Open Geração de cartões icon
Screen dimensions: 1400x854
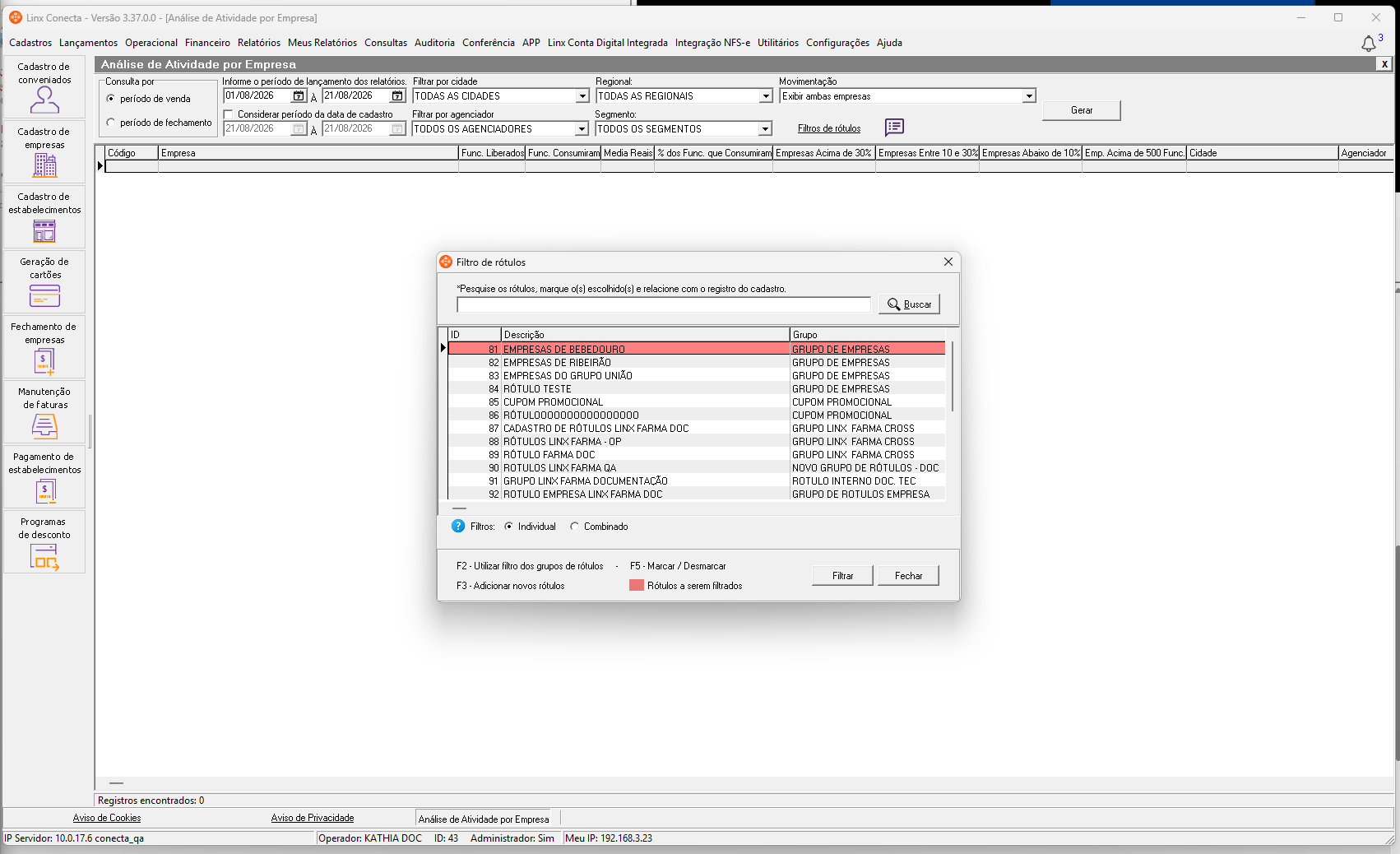[44, 296]
